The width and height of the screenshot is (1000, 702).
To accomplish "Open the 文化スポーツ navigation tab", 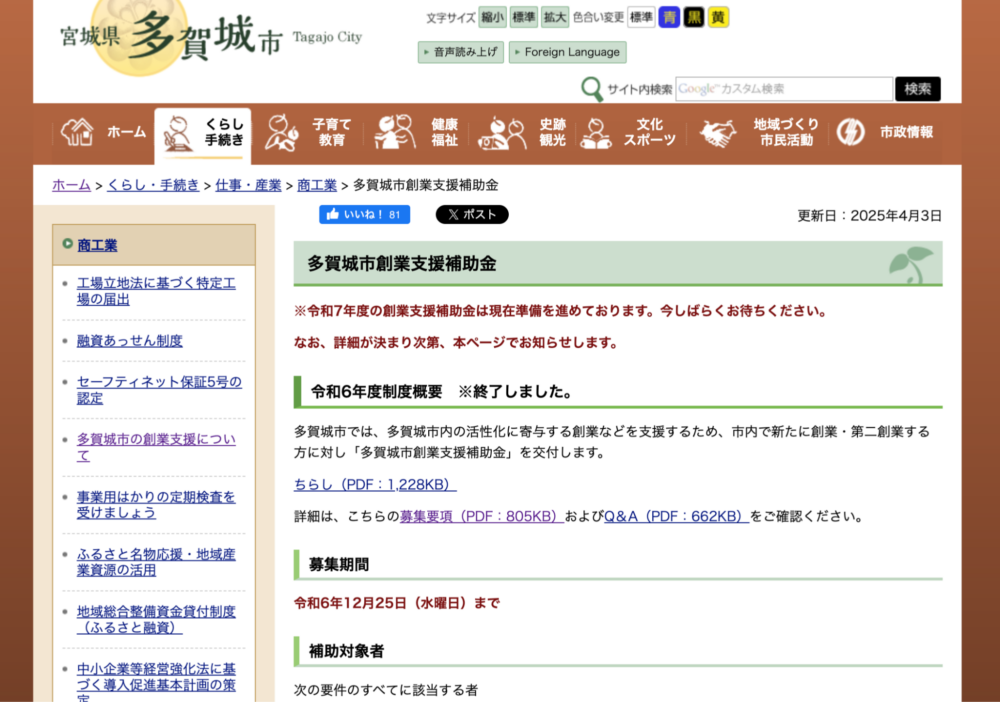I will coord(629,133).
